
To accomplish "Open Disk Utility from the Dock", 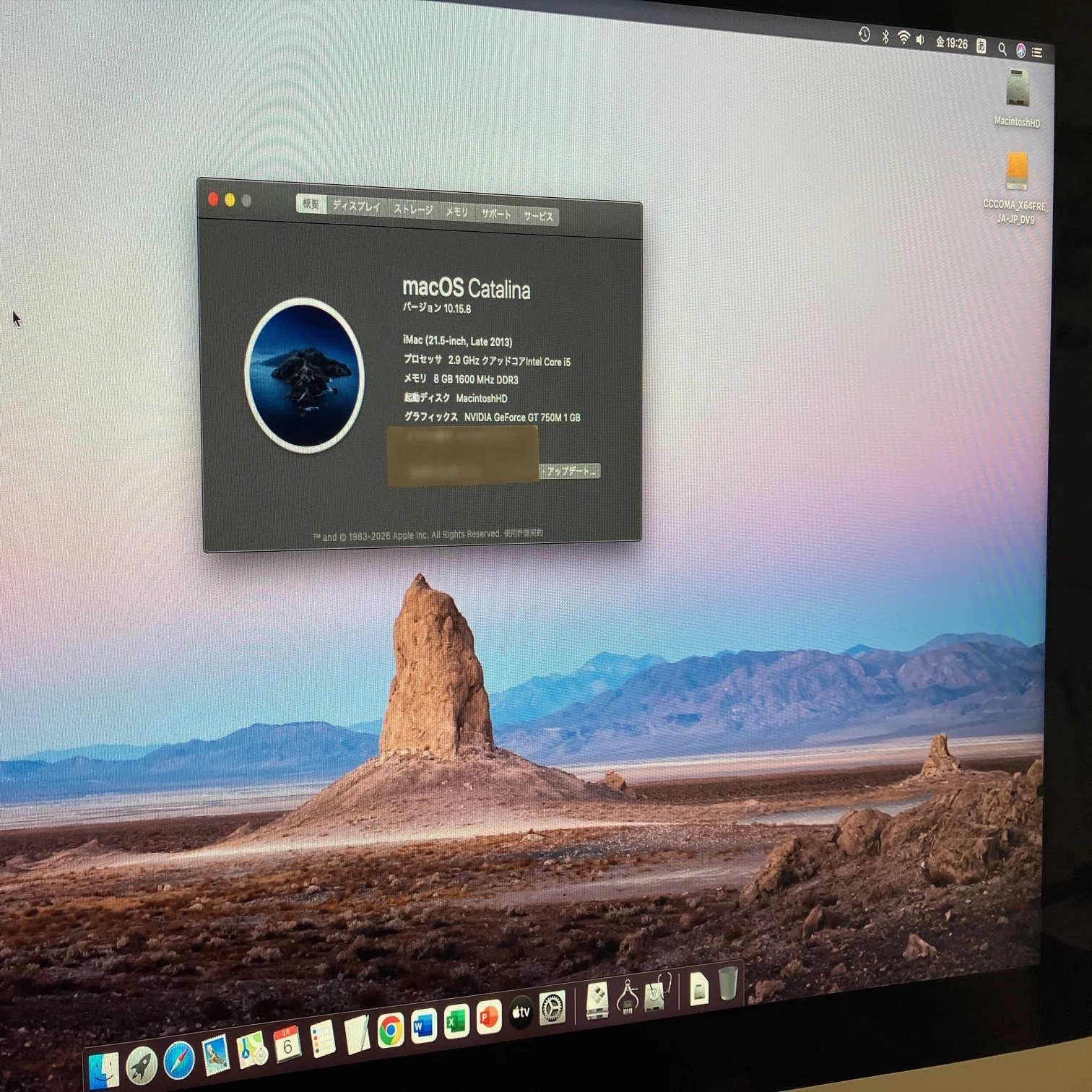I will [656, 992].
